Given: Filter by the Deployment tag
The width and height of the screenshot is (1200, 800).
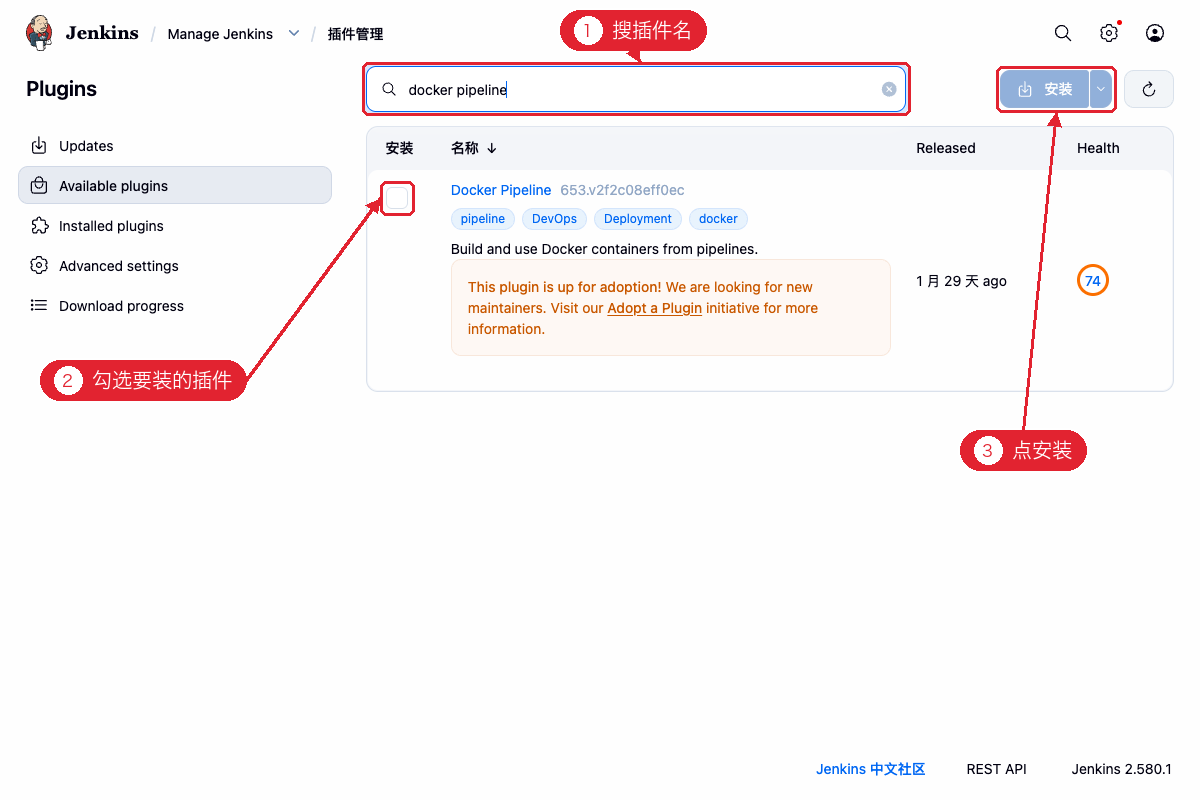Looking at the screenshot, I should [x=638, y=219].
